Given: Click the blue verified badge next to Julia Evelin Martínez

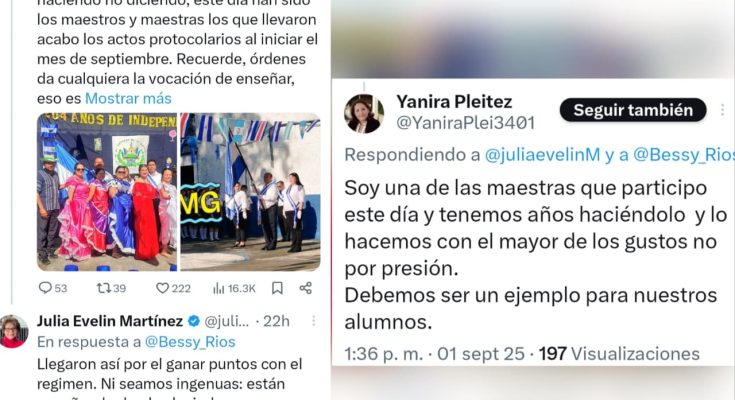Looking at the screenshot, I should 194,321.
